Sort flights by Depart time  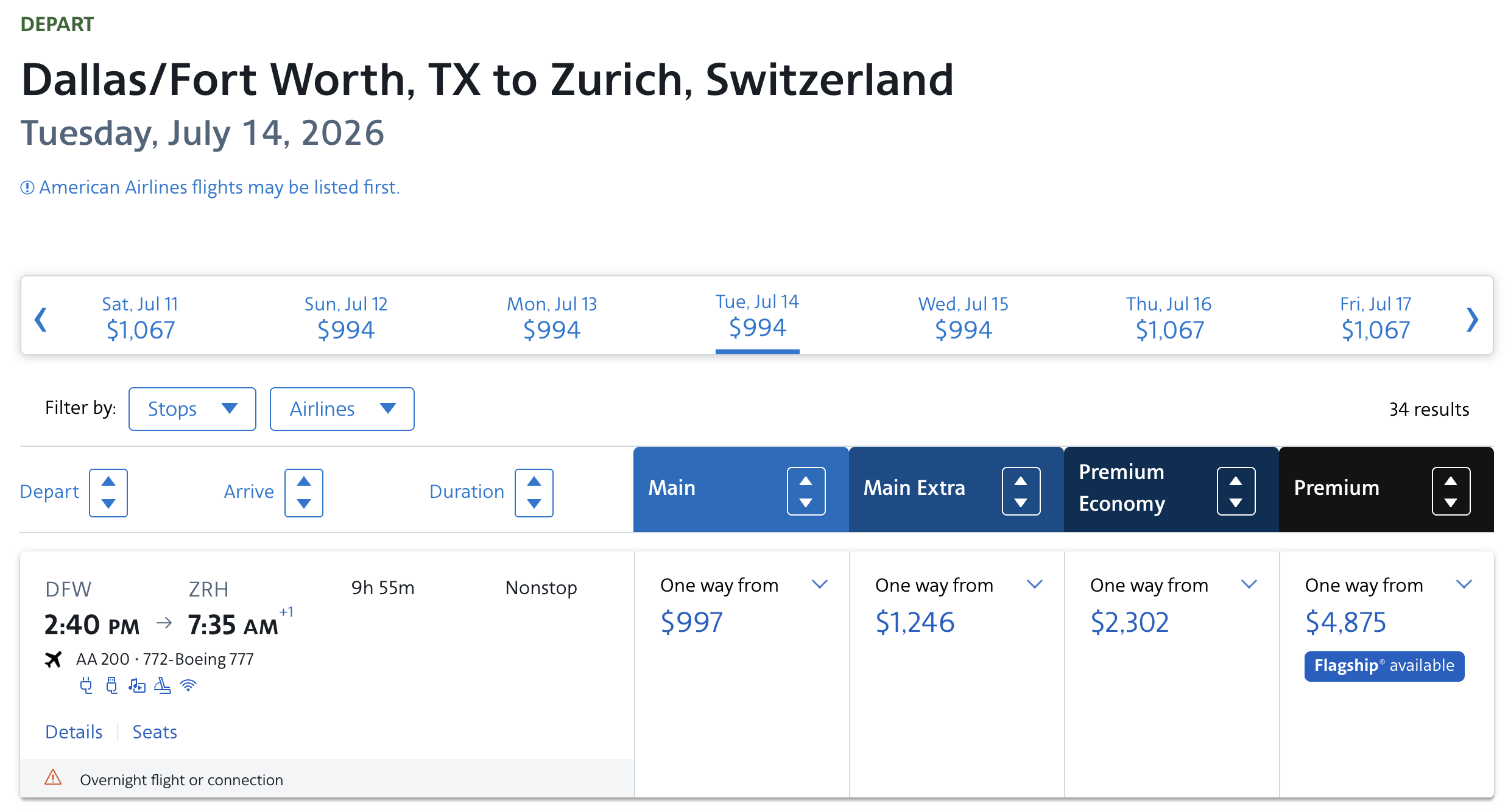[108, 492]
